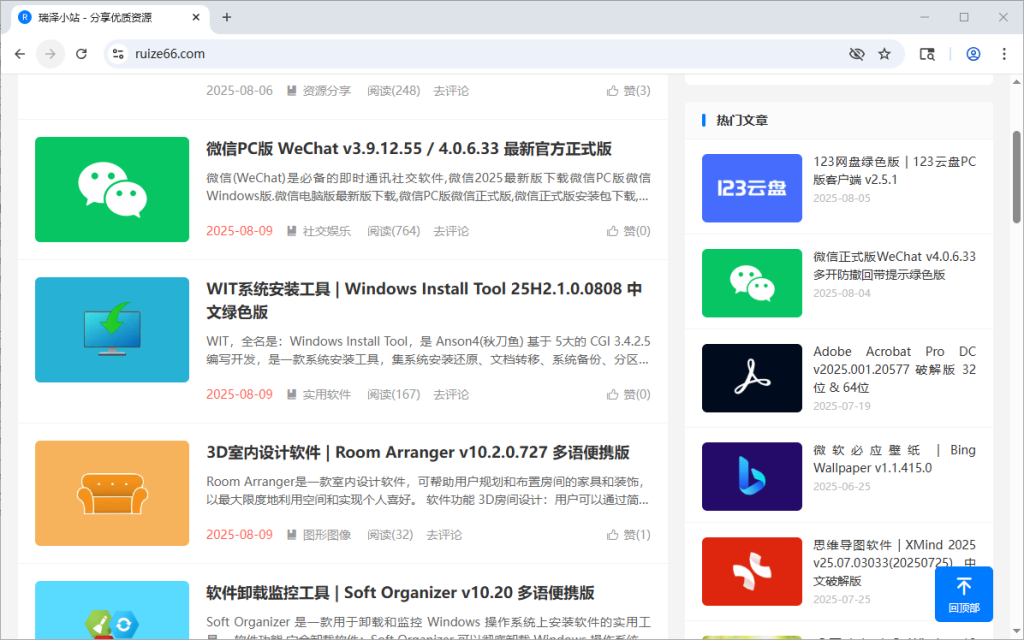Open hot article 123网盘绿色版 title
Viewport: 1024px width, 640px height.
coord(894,170)
